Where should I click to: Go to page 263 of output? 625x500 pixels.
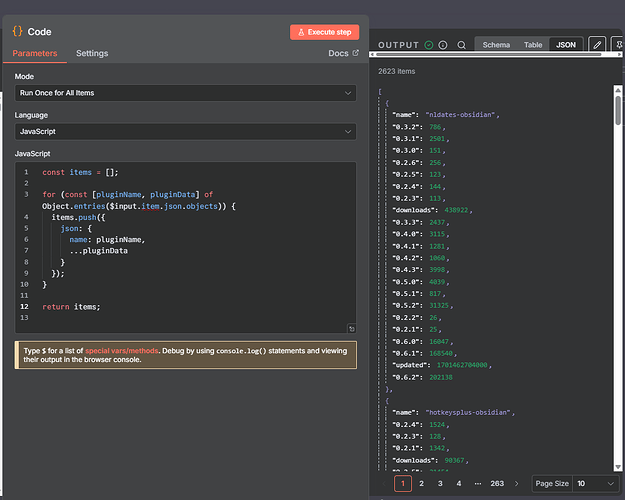497,483
